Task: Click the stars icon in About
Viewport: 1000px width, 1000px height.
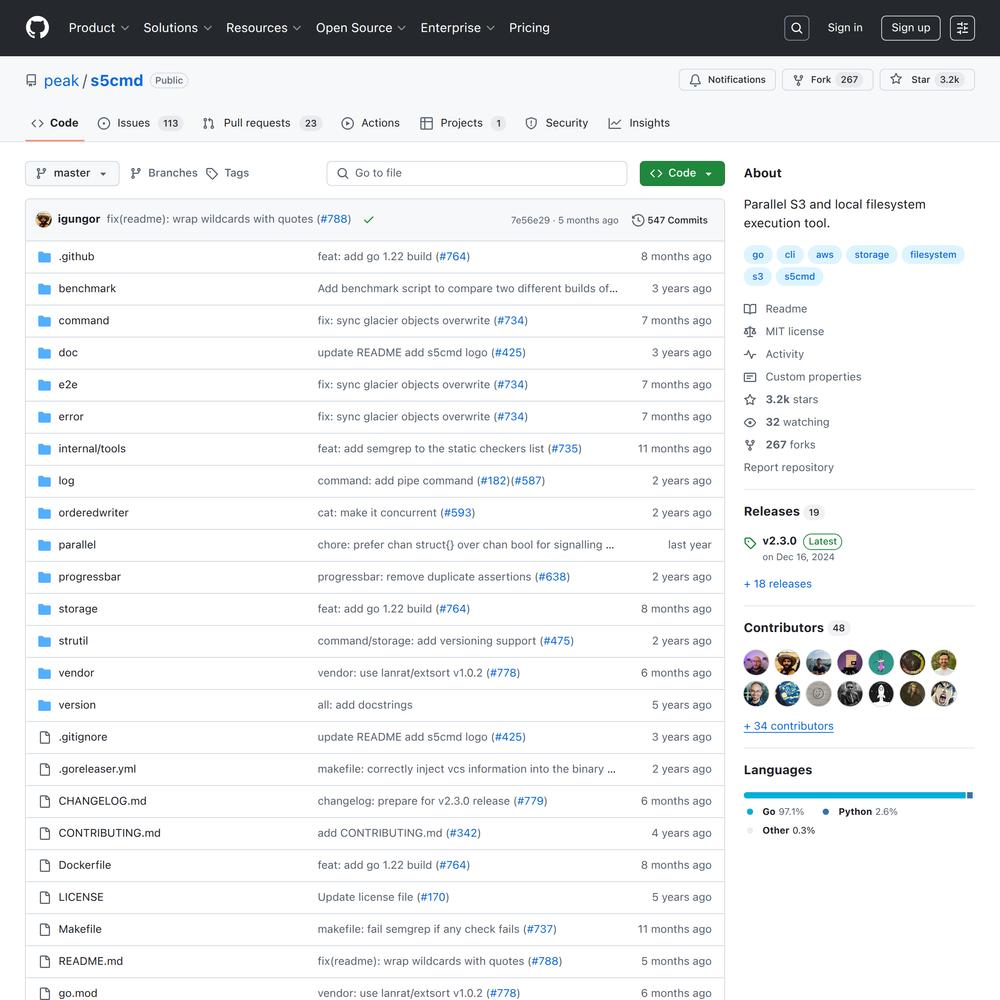Action: point(750,399)
